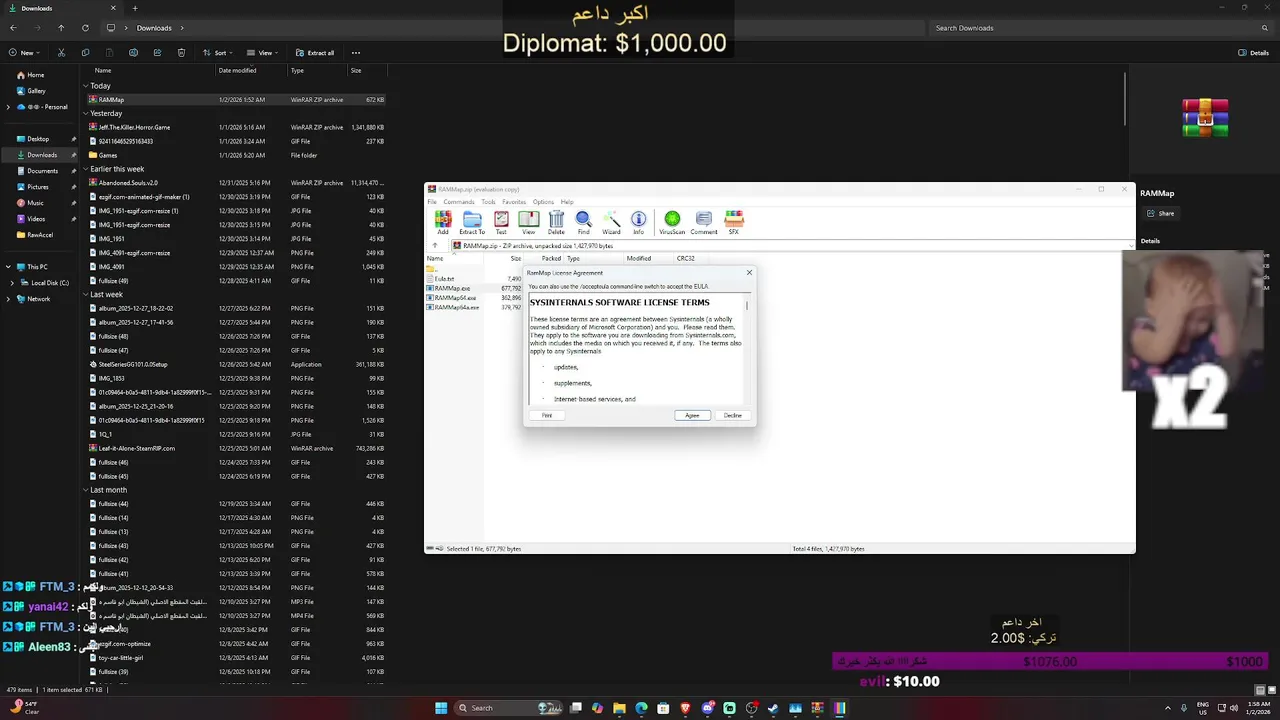1280x720 pixels.
Task: Click the WinRAR SFX icon
Action: pyautogui.click(x=734, y=222)
